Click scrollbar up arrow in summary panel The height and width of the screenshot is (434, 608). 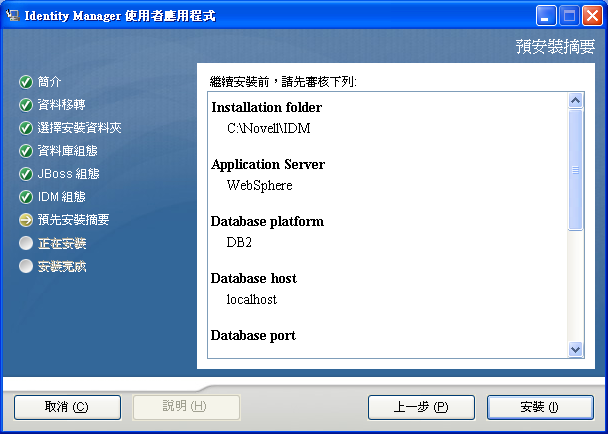tap(575, 101)
